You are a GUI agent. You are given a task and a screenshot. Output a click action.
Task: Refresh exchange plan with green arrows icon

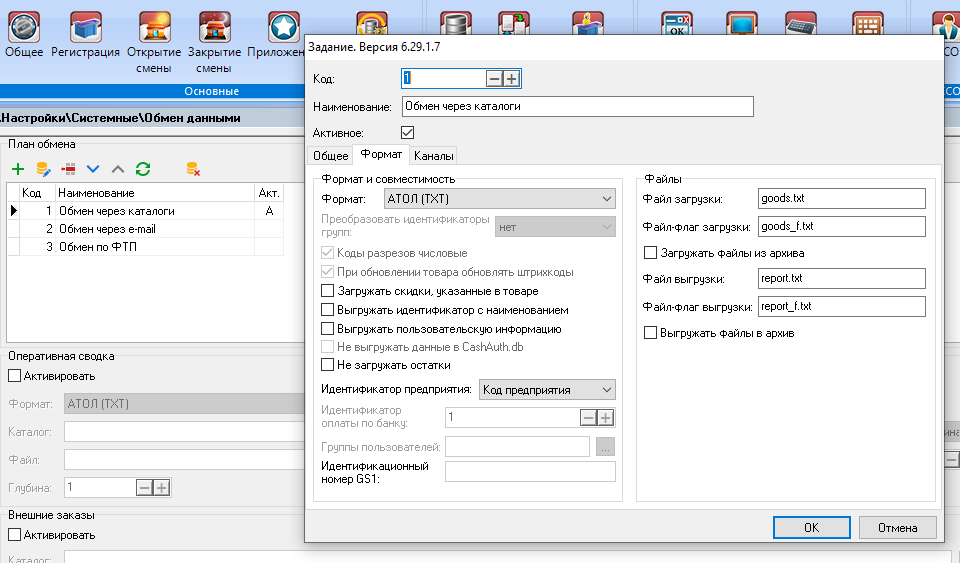143,169
